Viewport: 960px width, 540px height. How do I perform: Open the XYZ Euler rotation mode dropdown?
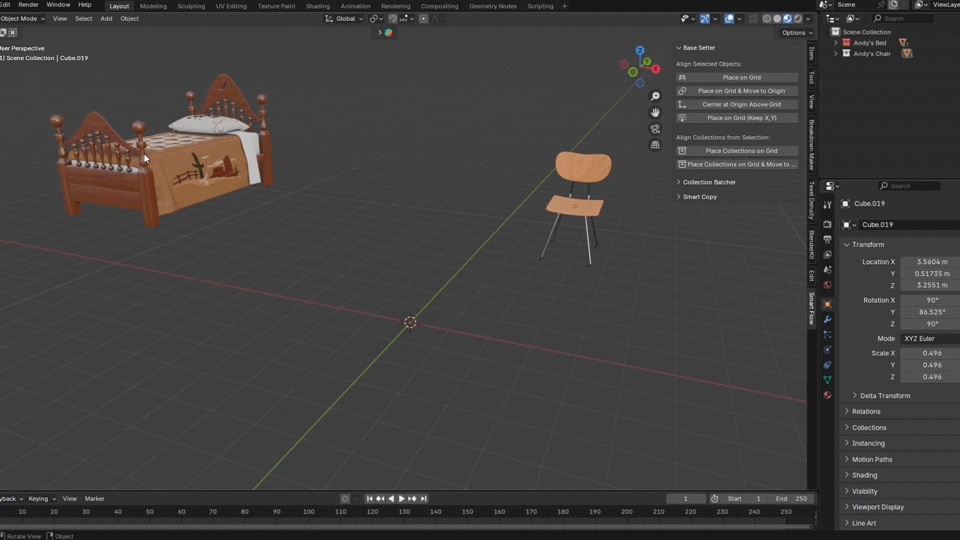[930, 339]
